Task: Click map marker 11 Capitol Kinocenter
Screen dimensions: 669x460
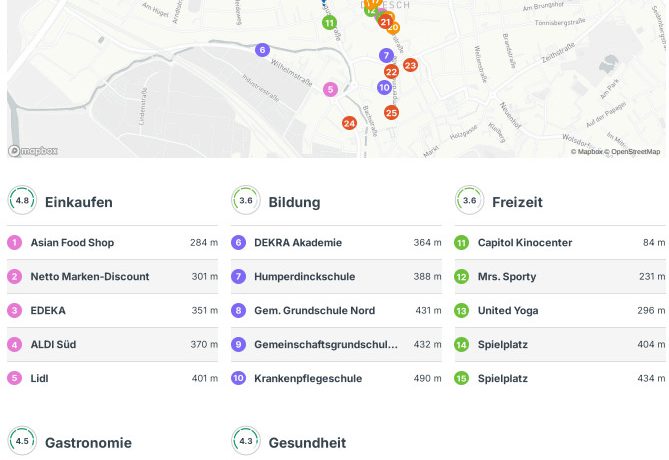Action: pos(329,23)
